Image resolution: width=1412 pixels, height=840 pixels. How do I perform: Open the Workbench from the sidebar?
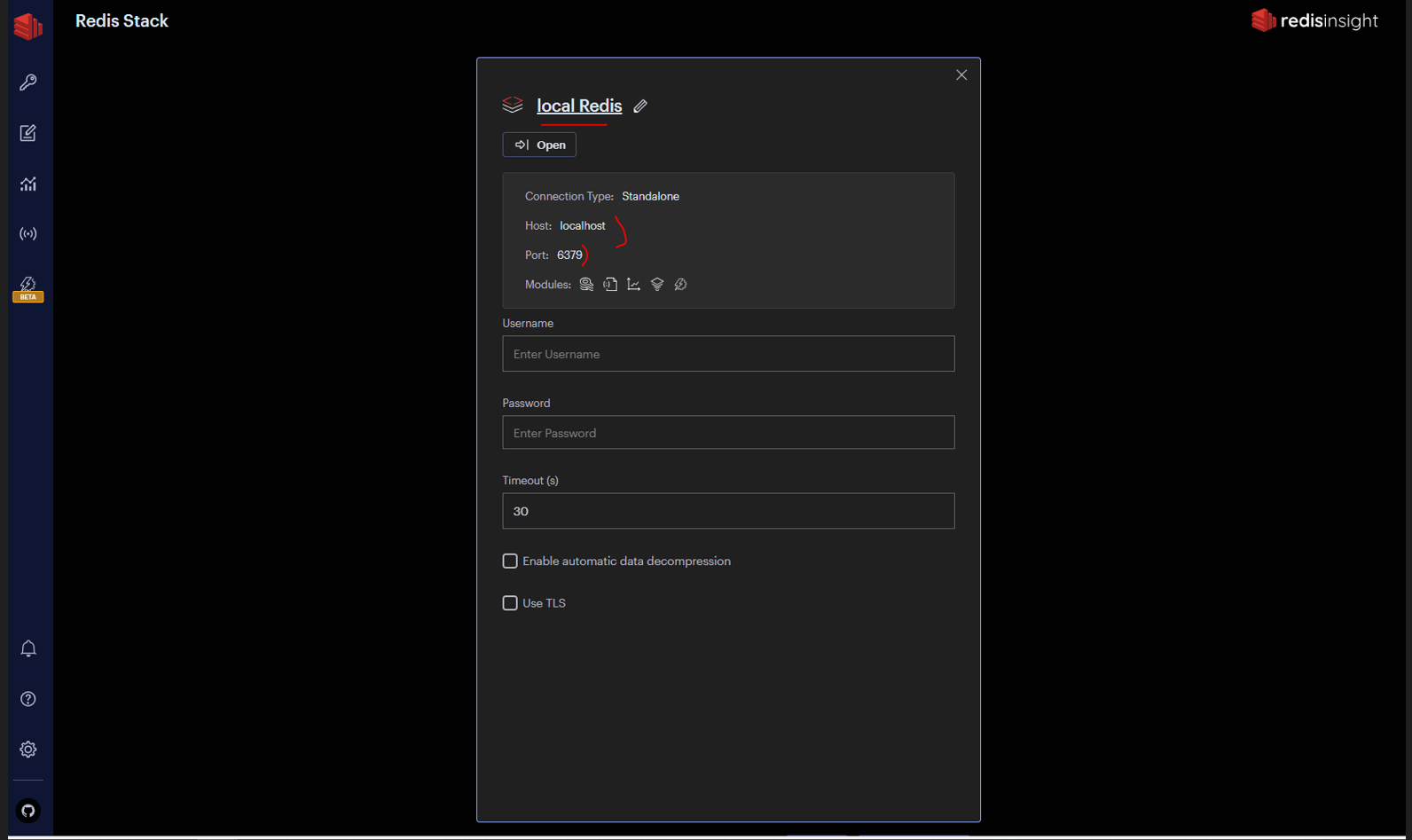(x=28, y=133)
